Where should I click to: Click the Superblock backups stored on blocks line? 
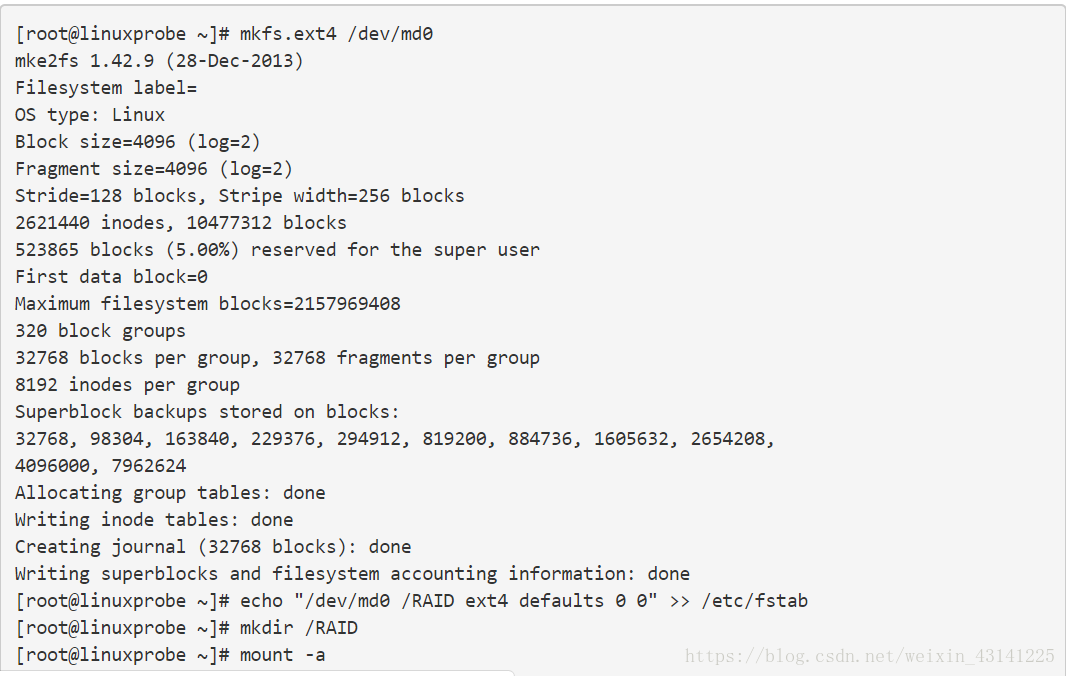pos(207,412)
